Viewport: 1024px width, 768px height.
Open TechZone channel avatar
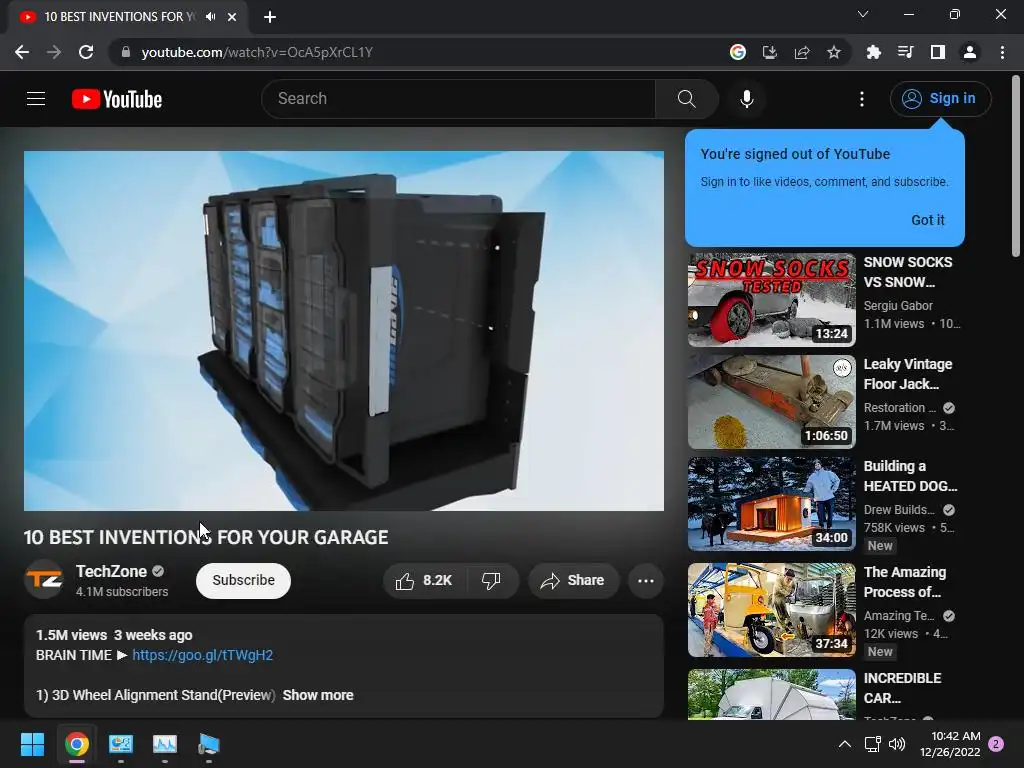click(x=44, y=579)
